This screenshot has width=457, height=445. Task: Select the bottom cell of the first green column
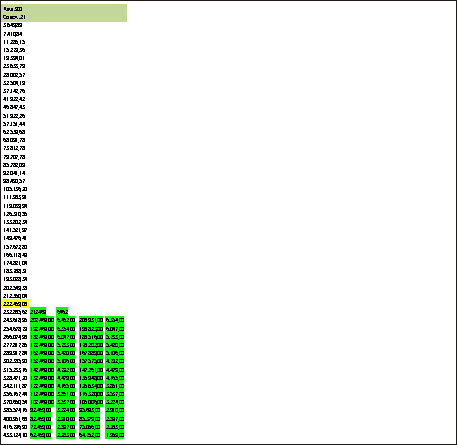[40, 435]
